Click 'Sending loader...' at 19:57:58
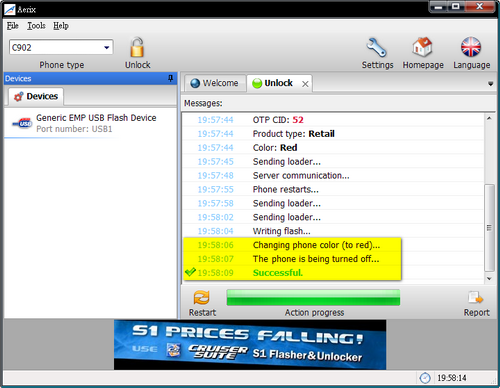Screen dimensions: 500x388 click(287, 203)
